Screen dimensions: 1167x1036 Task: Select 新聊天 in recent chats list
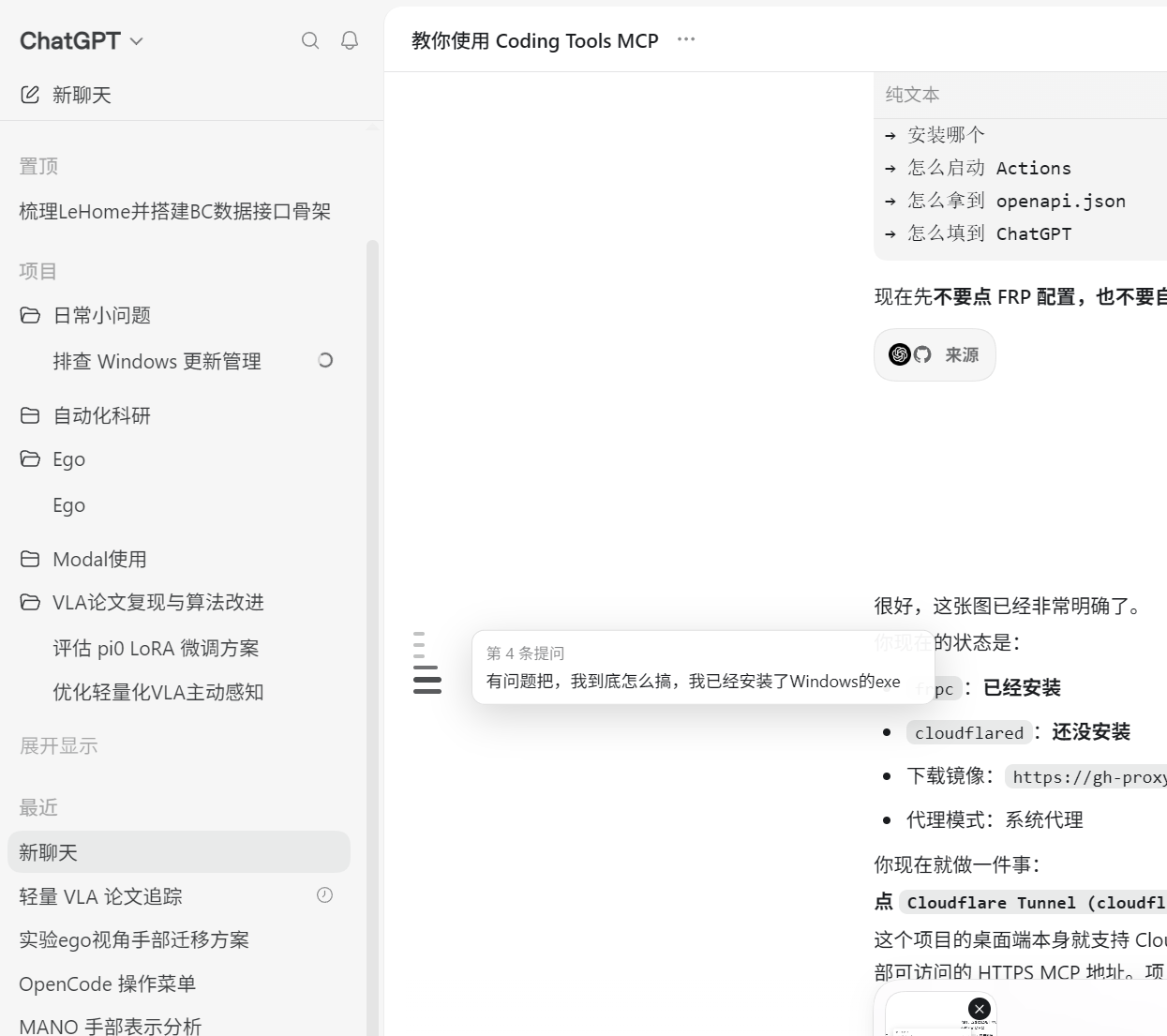click(x=179, y=852)
